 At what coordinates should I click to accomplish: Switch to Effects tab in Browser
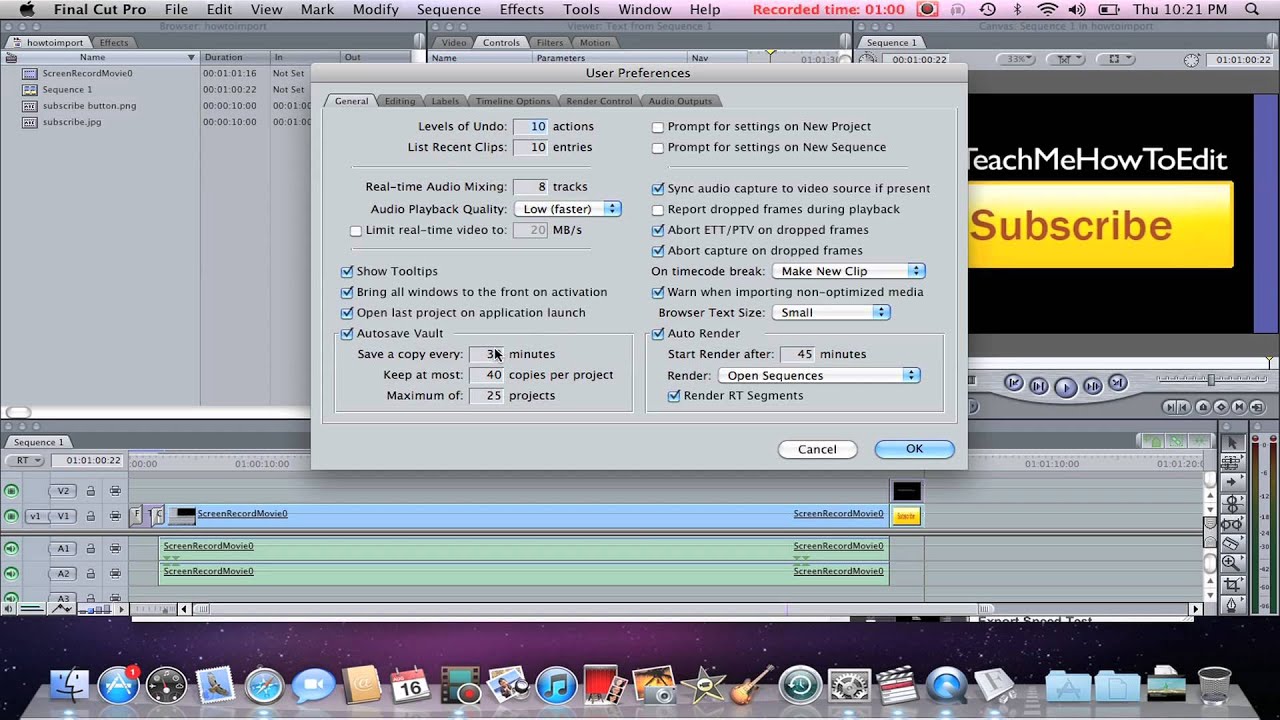(x=113, y=43)
